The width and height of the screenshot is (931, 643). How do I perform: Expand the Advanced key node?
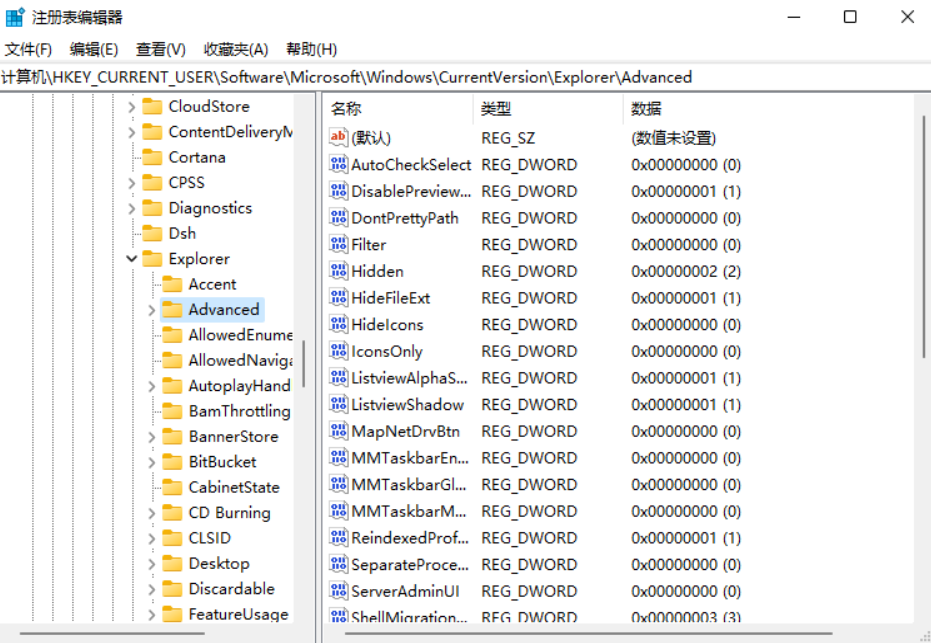coord(151,310)
